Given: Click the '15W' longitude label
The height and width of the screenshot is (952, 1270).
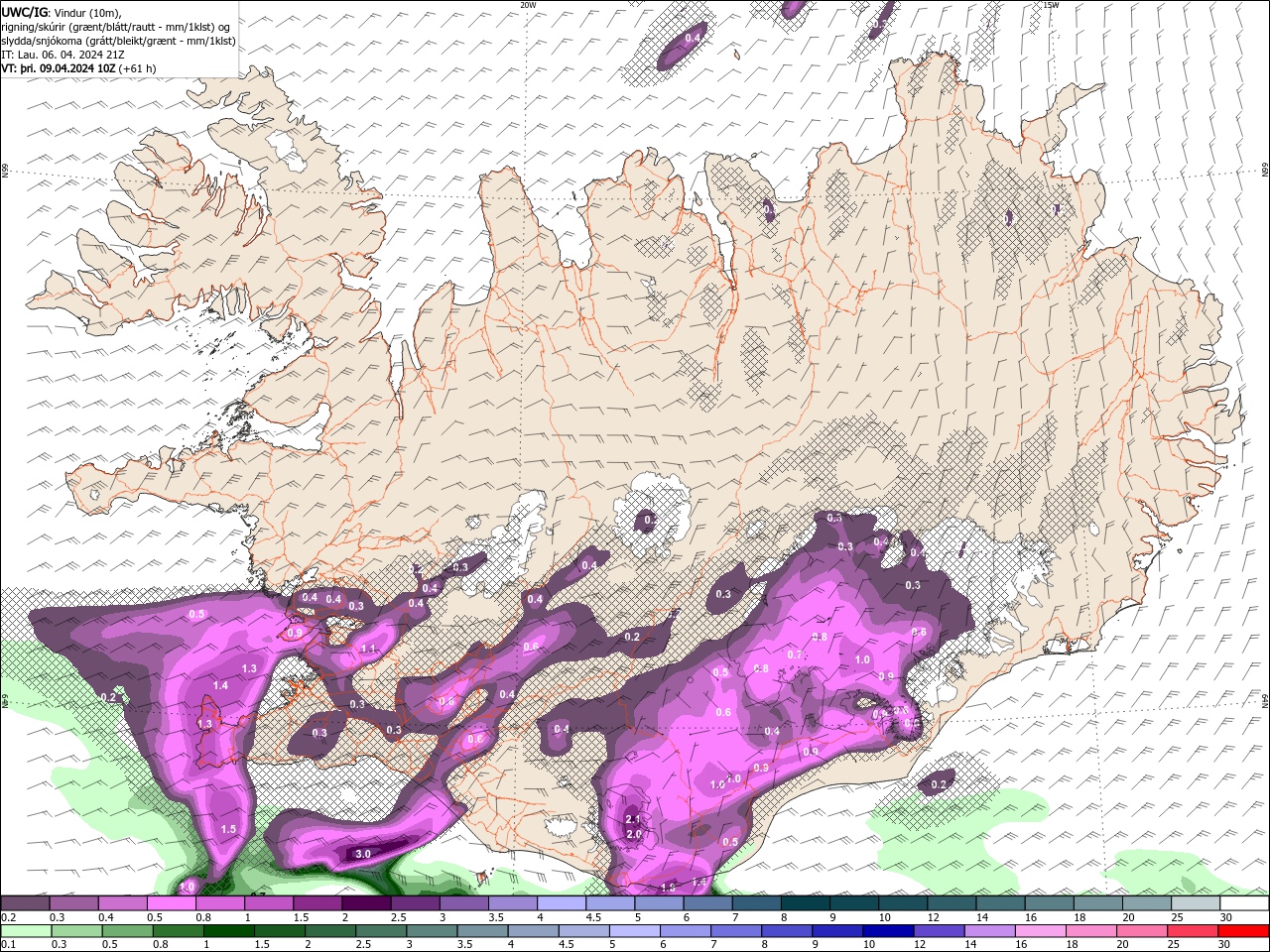Looking at the screenshot, I should [x=1051, y=5].
